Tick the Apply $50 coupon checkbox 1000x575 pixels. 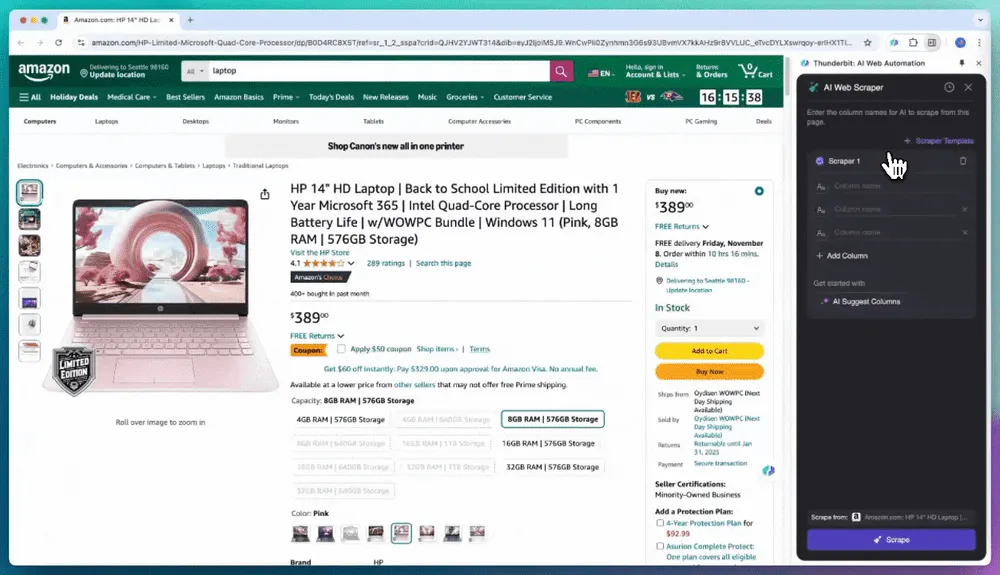(x=341, y=349)
